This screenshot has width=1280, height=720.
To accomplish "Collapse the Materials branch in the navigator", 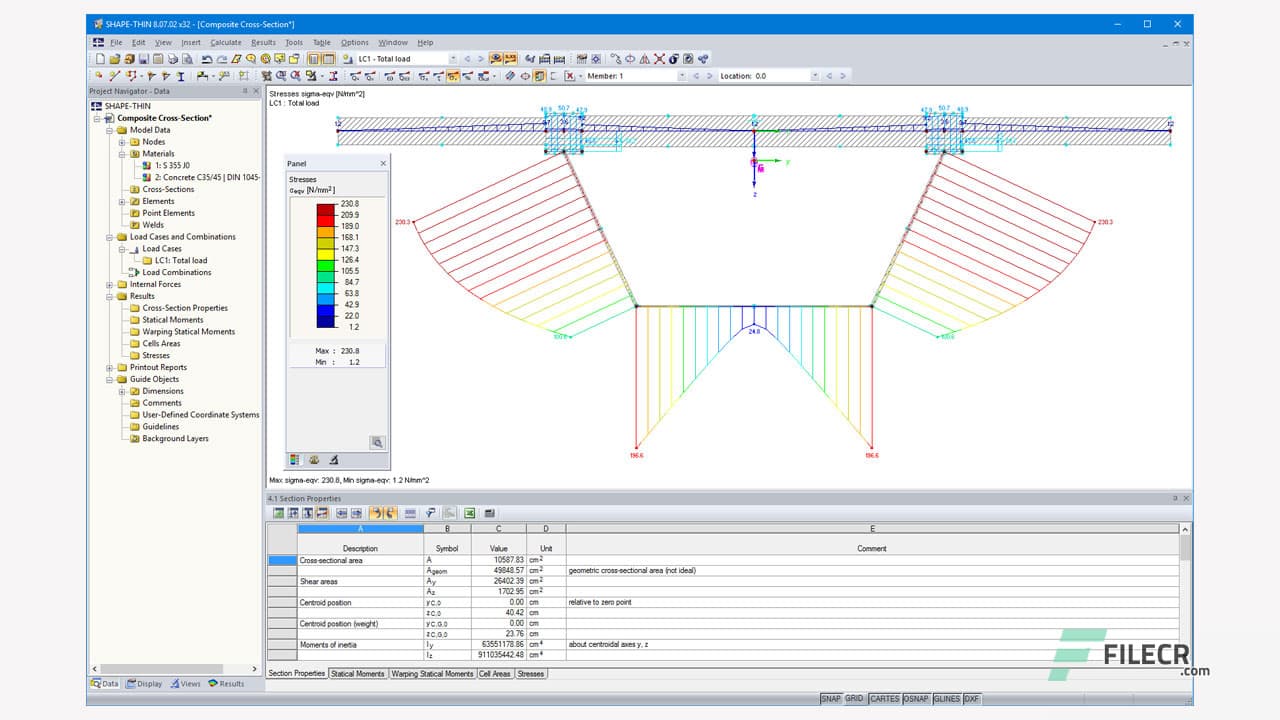I will coord(124,155).
